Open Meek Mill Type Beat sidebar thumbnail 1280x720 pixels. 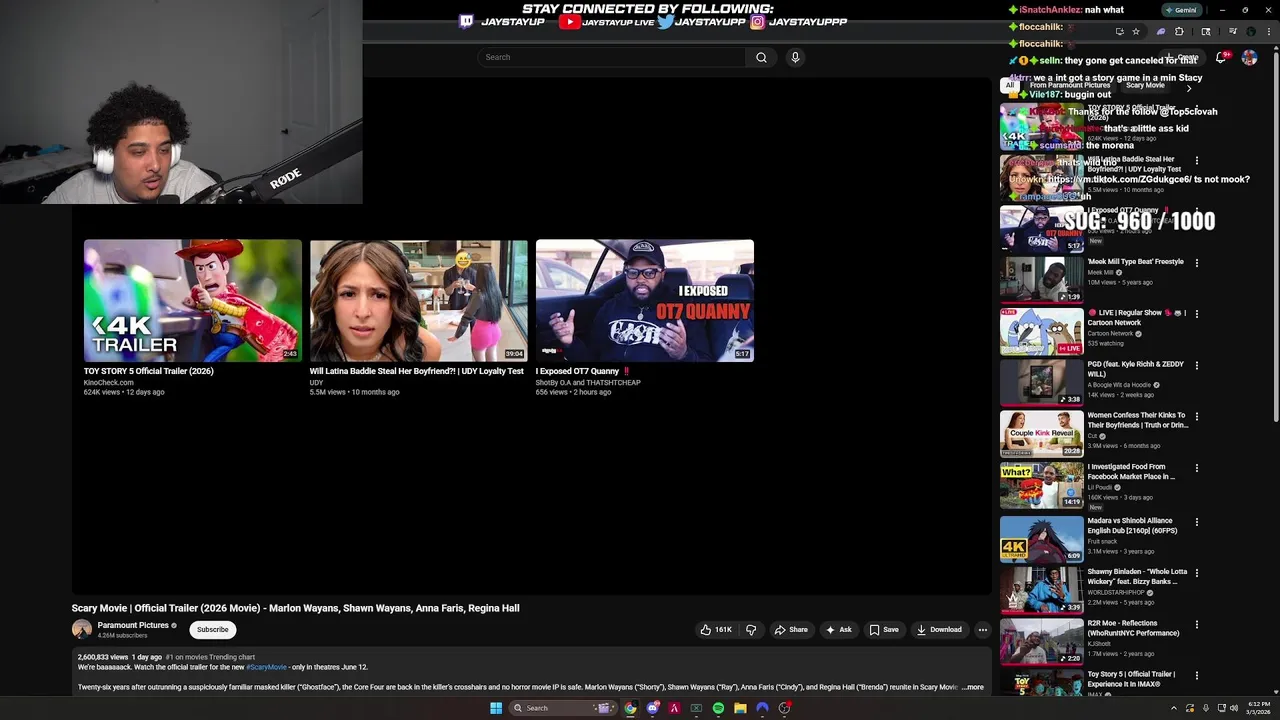coord(1041,280)
